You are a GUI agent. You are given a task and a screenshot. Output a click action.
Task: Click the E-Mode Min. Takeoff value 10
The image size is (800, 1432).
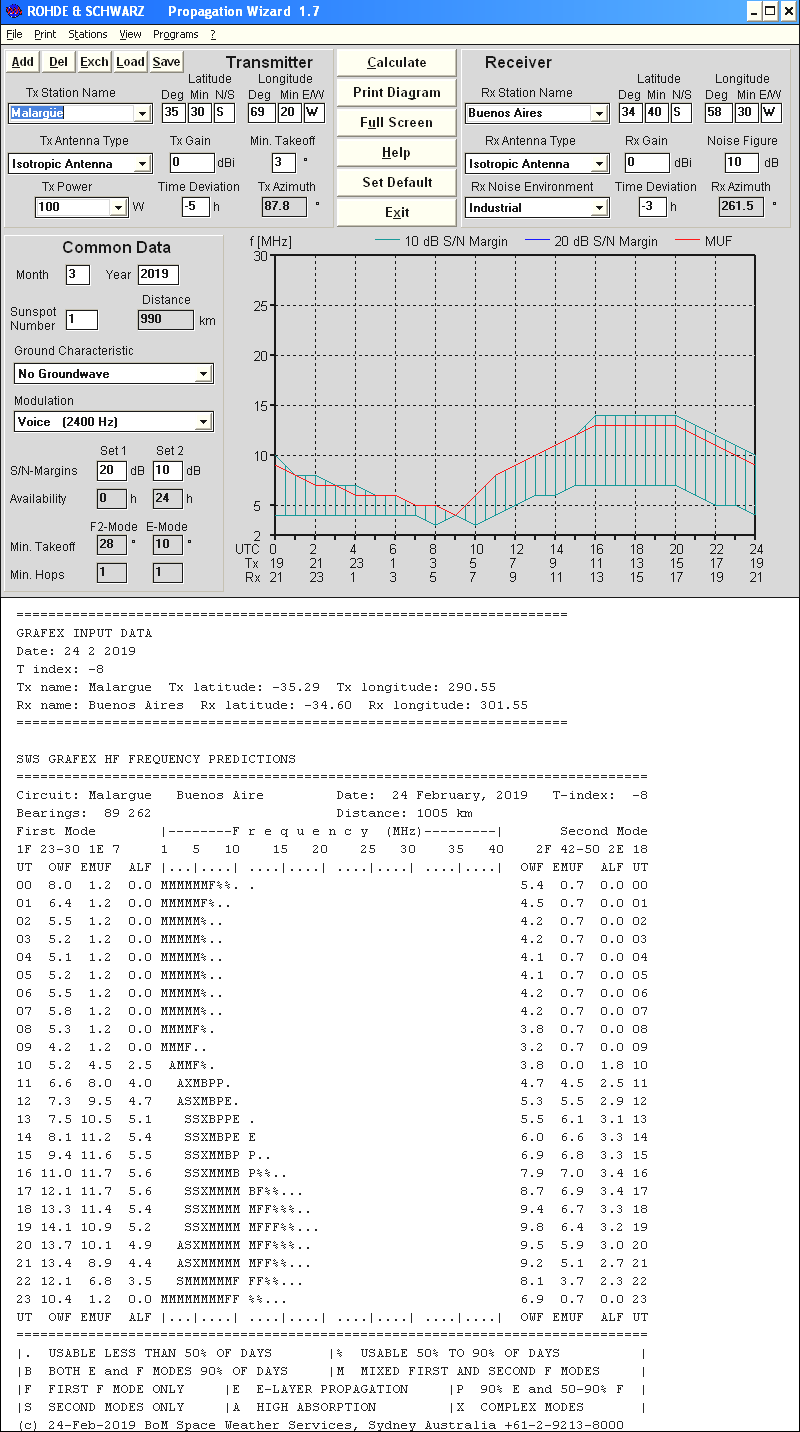tap(167, 545)
